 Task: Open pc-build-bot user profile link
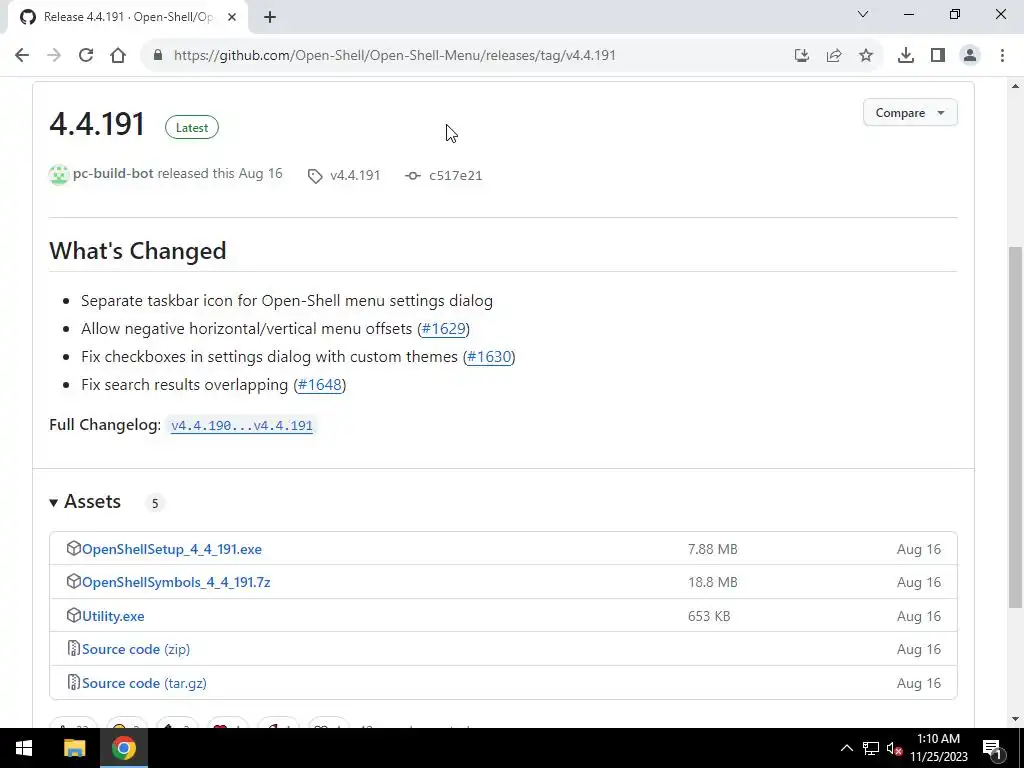pyautogui.click(x=113, y=174)
